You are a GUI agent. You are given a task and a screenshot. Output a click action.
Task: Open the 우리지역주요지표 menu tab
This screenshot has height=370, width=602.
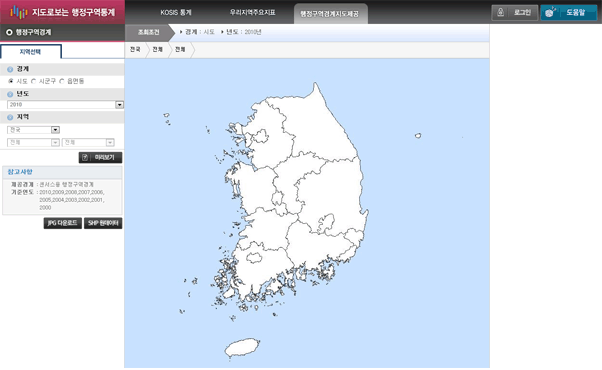(253, 13)
